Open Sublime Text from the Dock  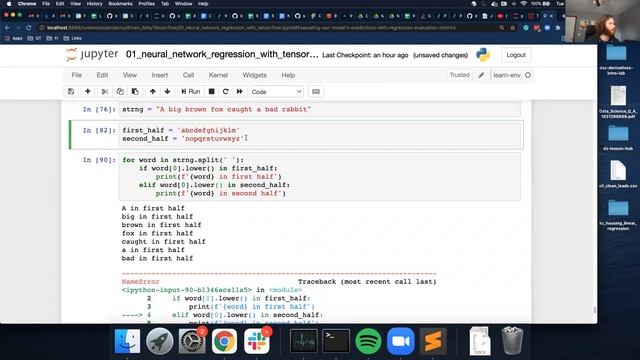(x=433, y=341)
